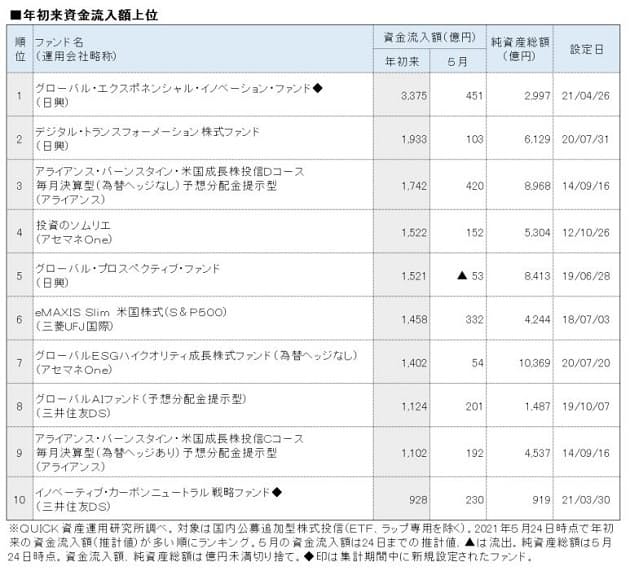This screenshot has width=630, height=584.
Task: Click the 純資産総額 header
Action: [x=520, y=49]
